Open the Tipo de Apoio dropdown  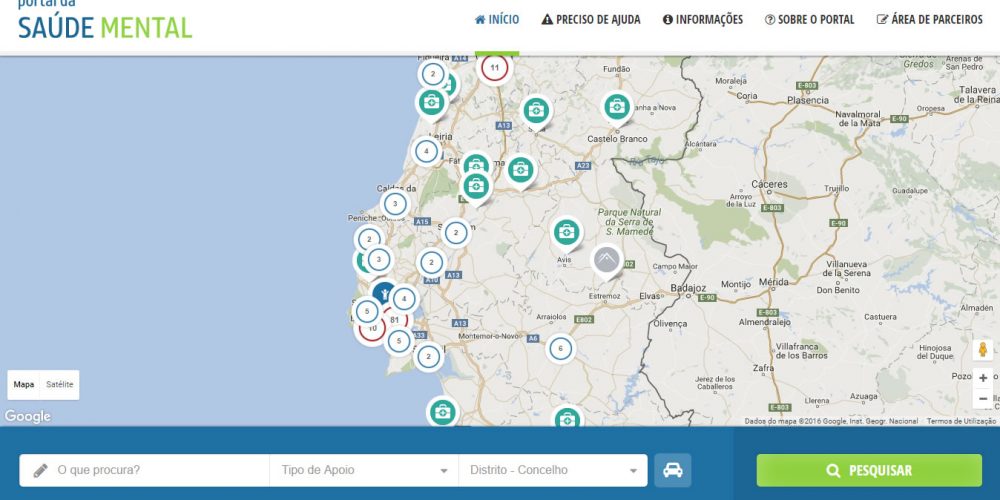click(364, 470)
